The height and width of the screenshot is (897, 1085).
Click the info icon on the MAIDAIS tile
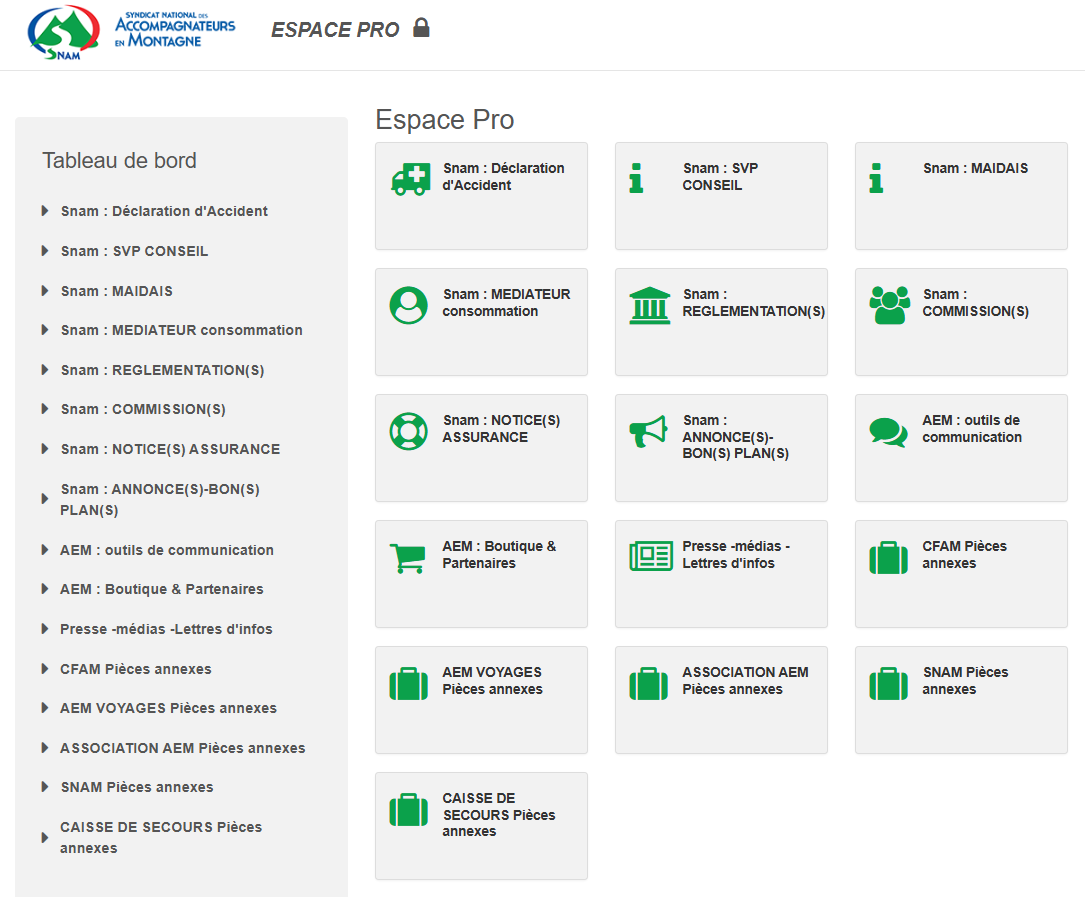pyautogui.click(x=876, y=178)
